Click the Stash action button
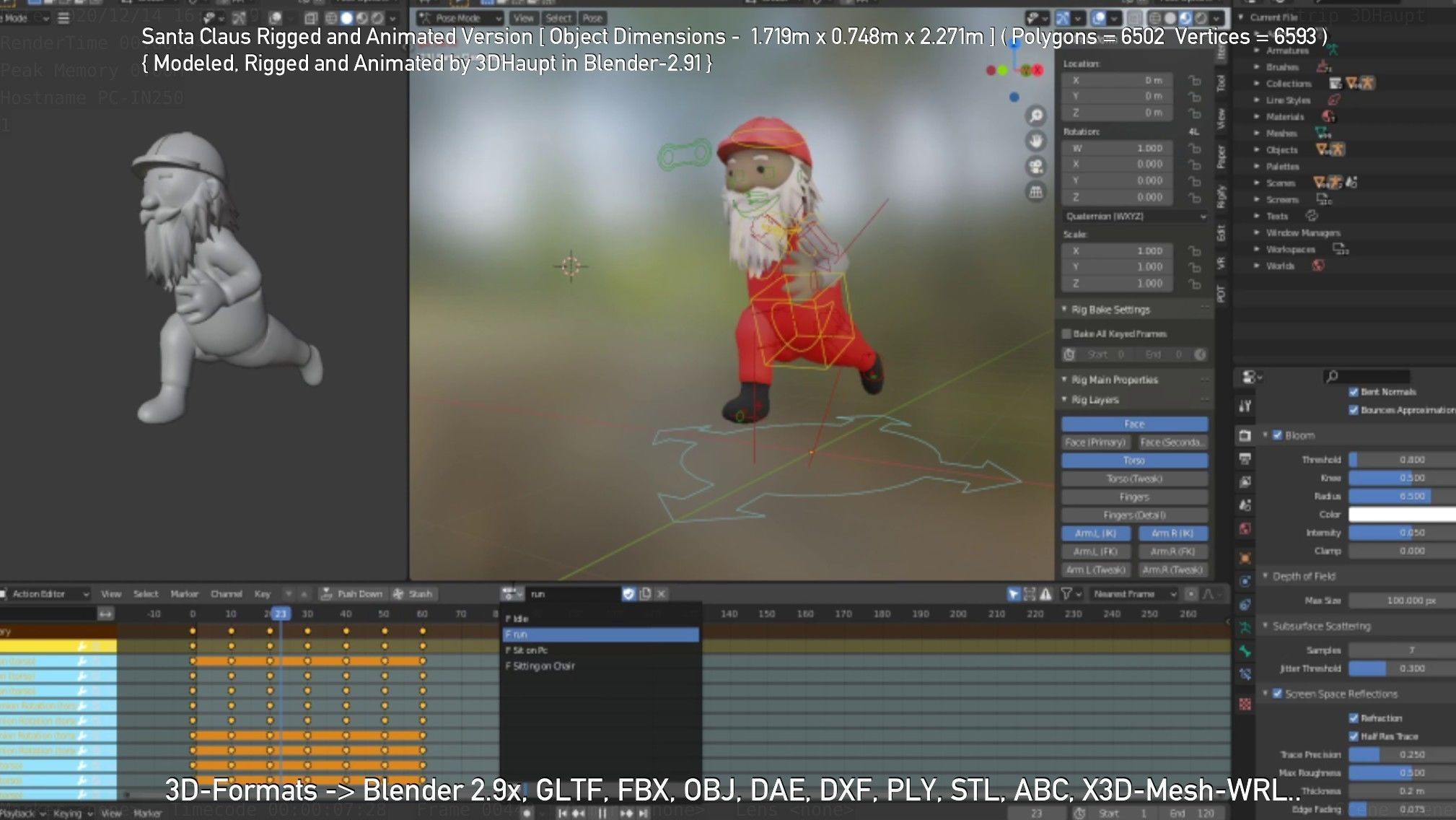Image resolution: width=1456 pixels, height=820 pixels. [x=413, y=594]
